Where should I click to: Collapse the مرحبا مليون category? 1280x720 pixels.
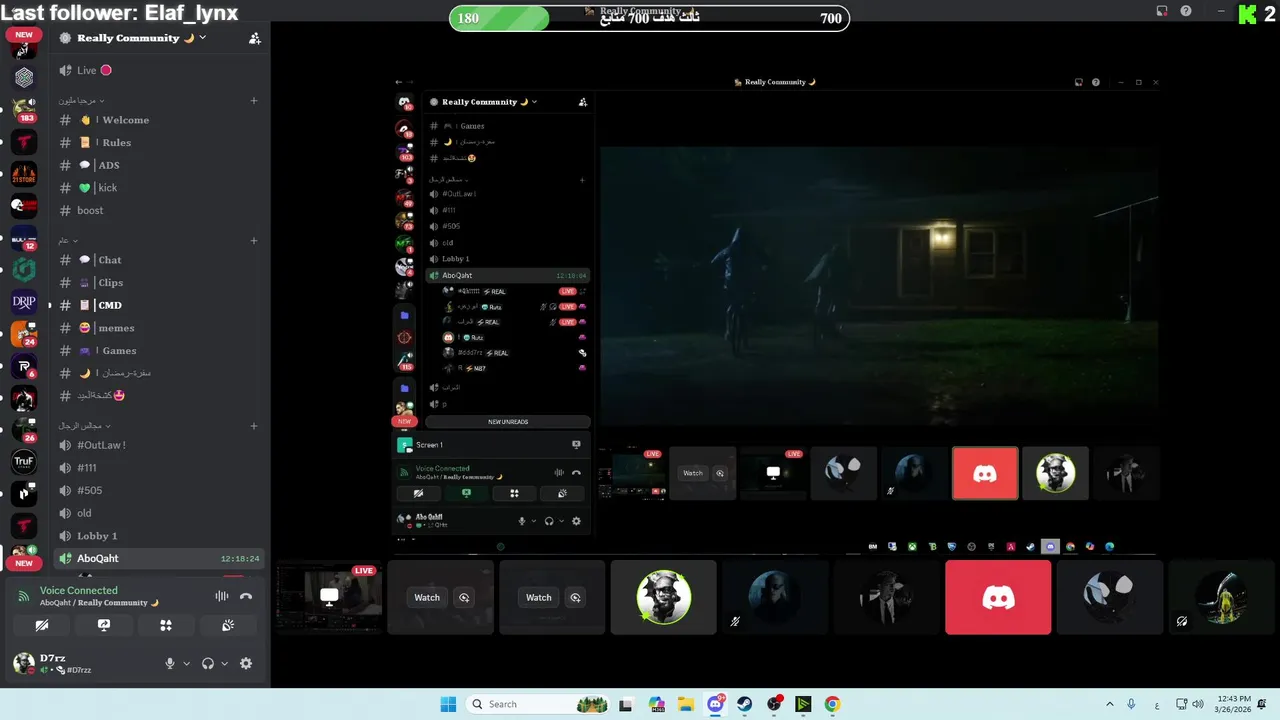coord(81,101)
